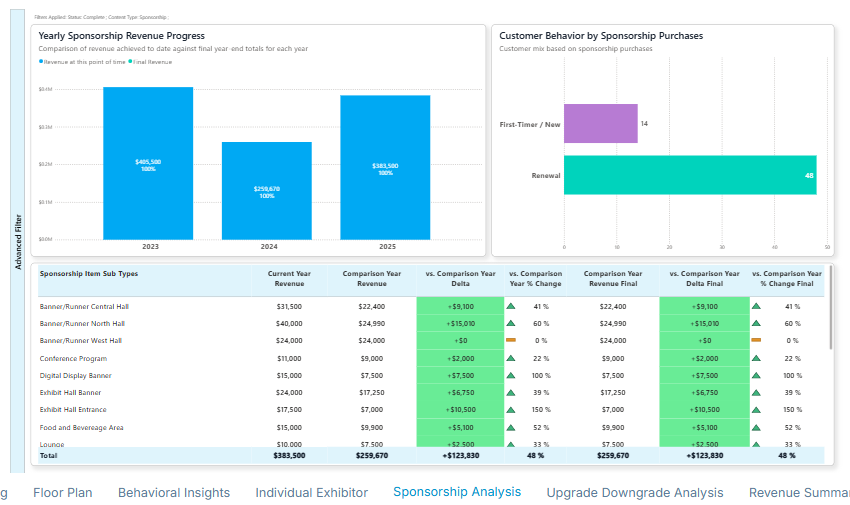Image resolution: width=850 pixels, height=505 pixels.
Task: Click orange flat indicator for Banner/Runner West Hall
Action: (511, 341)
